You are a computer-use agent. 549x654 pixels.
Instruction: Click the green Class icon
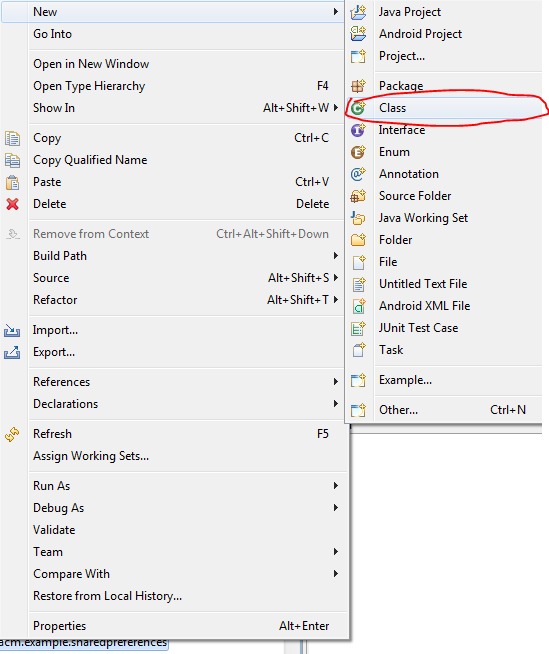tap(358, 108)
